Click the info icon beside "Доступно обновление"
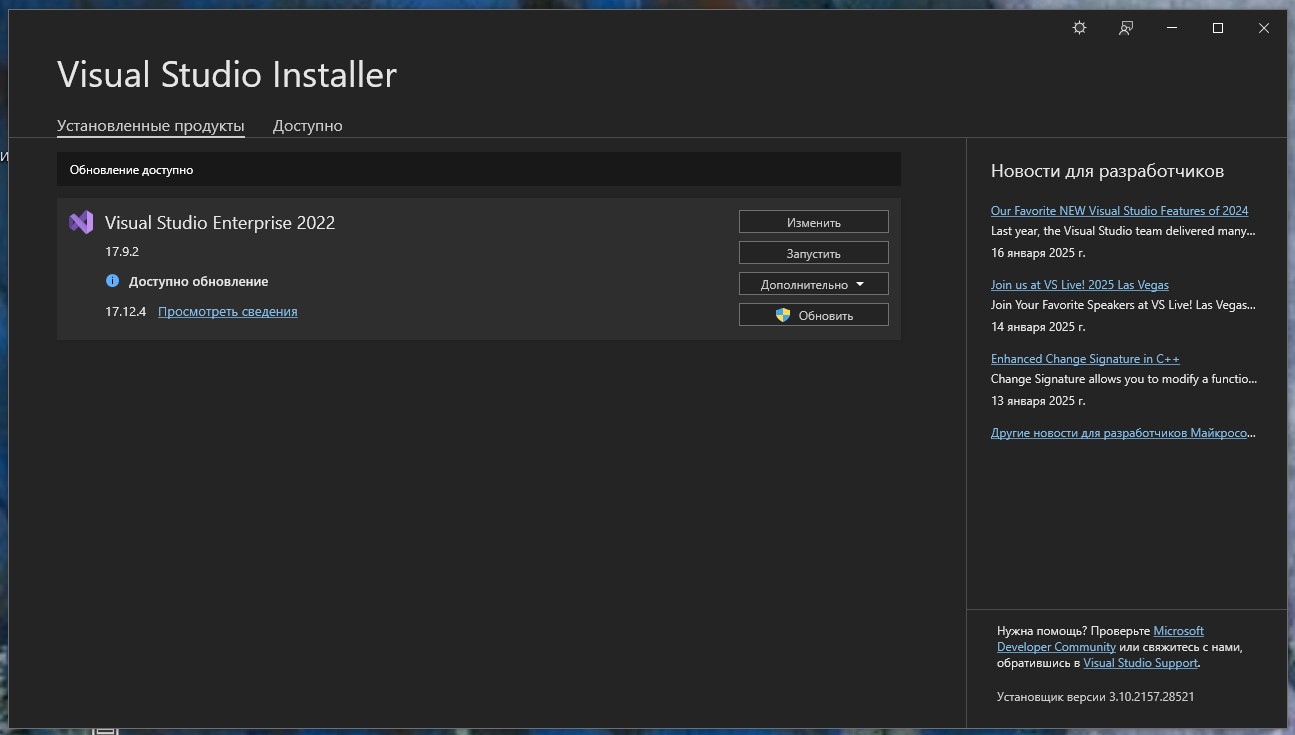The height and width of the screenshot is (735, 1295). pyautogui.click(x=112, y=281)
